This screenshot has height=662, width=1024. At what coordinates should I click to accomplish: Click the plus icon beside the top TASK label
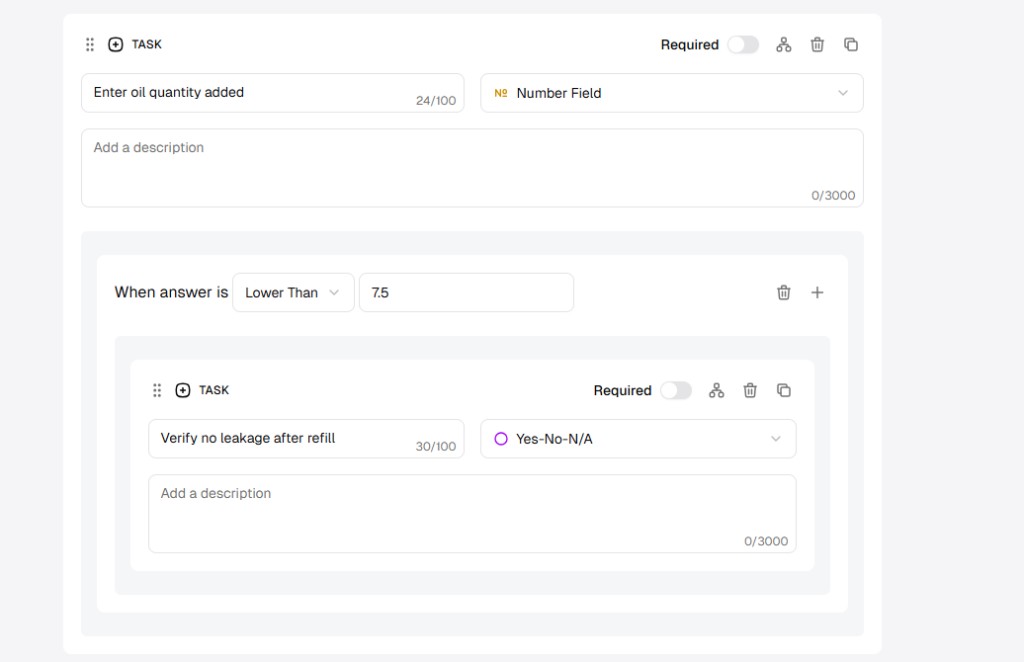pos(116,44)
